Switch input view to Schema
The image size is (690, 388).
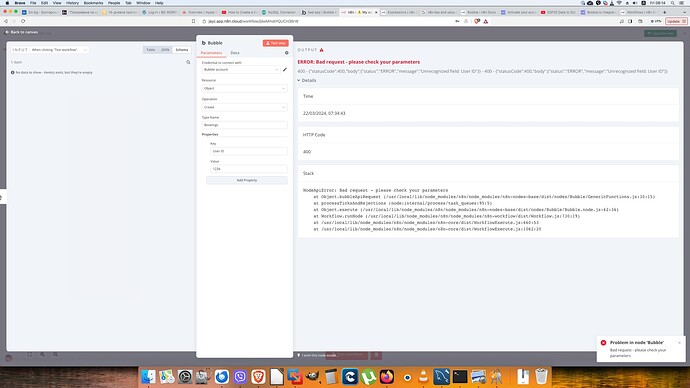(182, 50)
